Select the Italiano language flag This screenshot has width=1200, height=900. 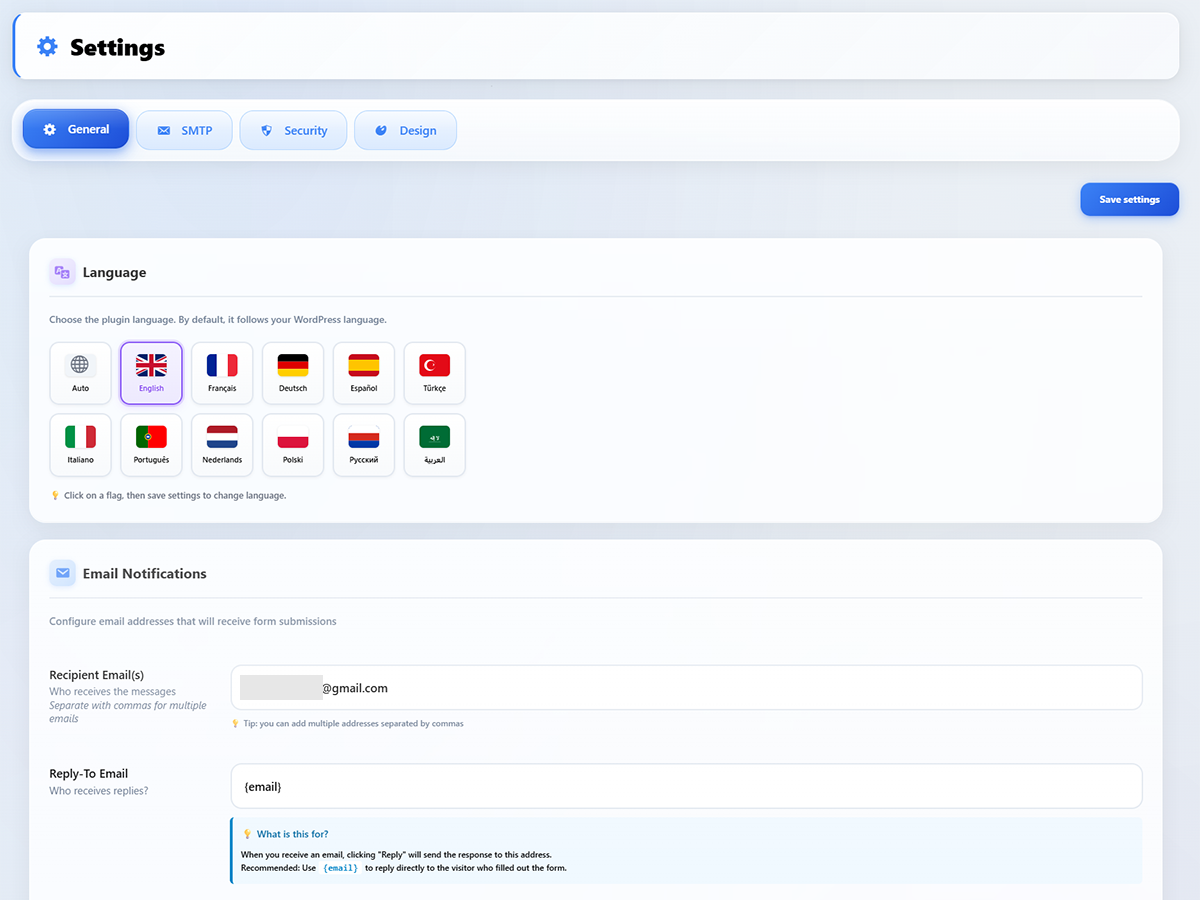pyautogui.click(x=80, y=445)
